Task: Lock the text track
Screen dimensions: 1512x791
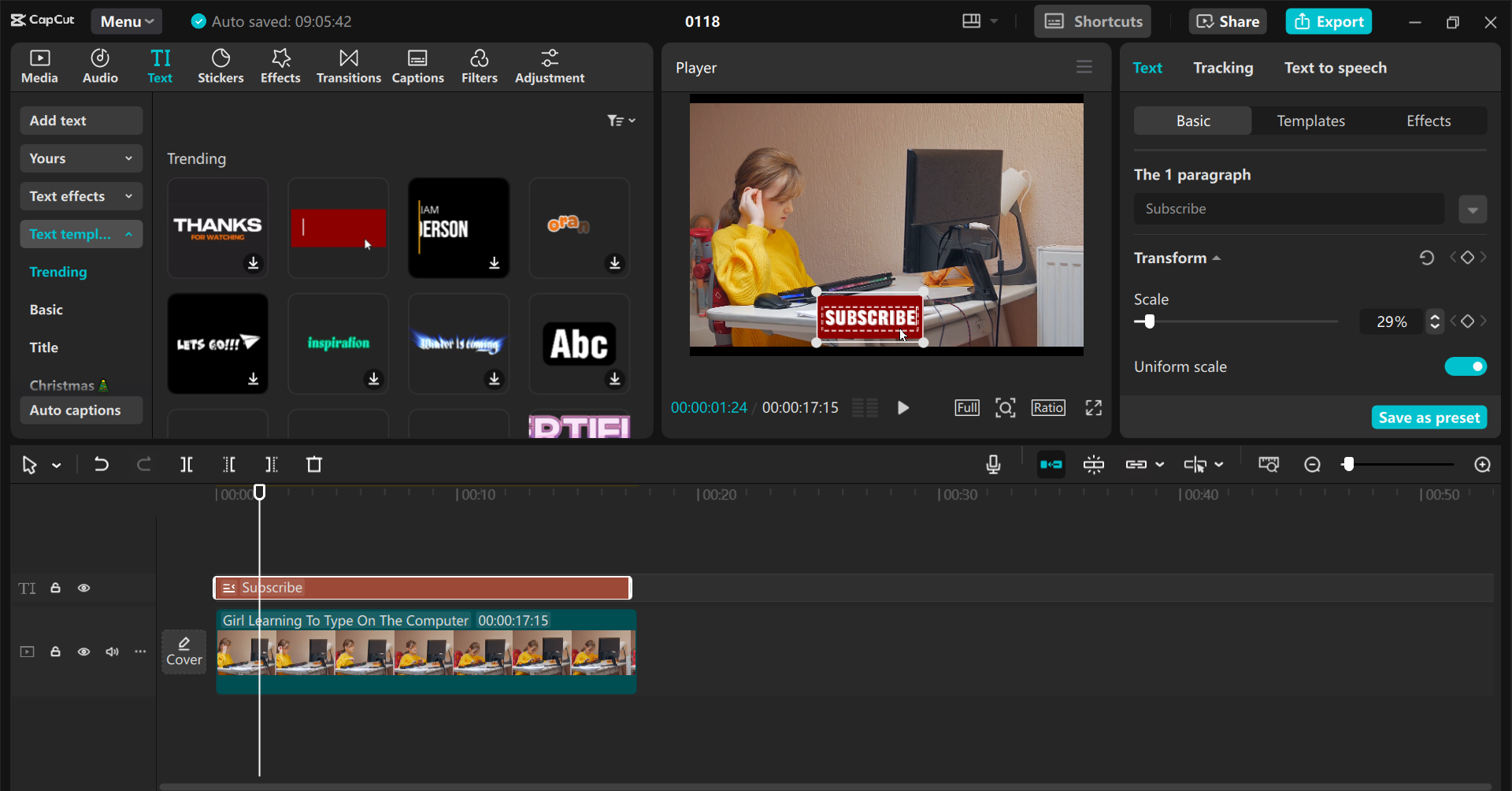Action: point(55,588)
